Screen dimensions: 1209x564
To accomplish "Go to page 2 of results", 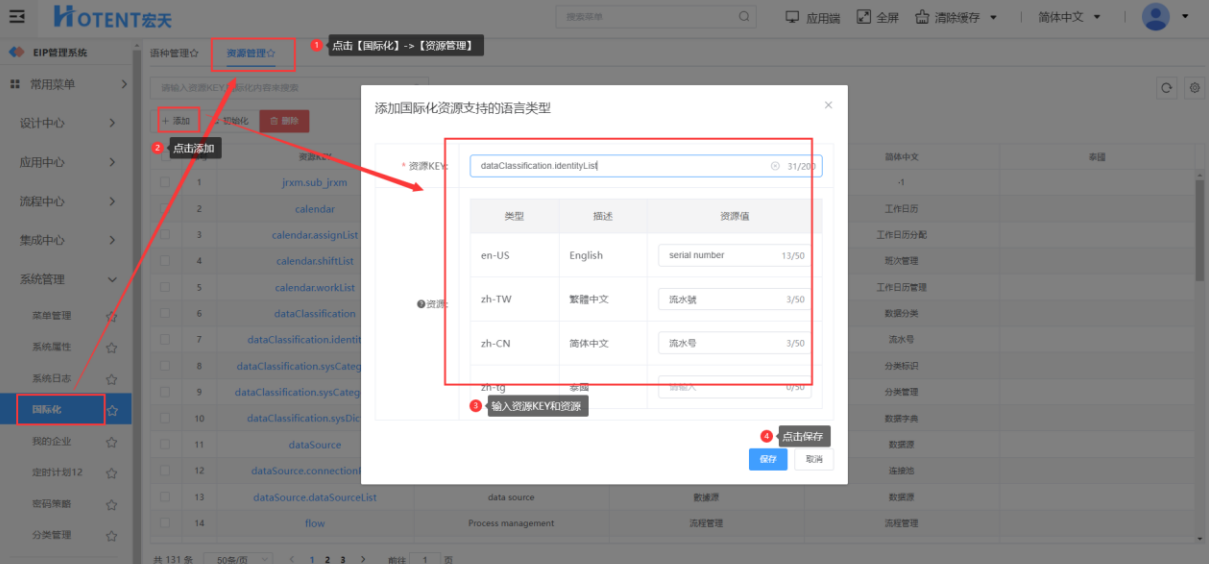I will [326, 560].
